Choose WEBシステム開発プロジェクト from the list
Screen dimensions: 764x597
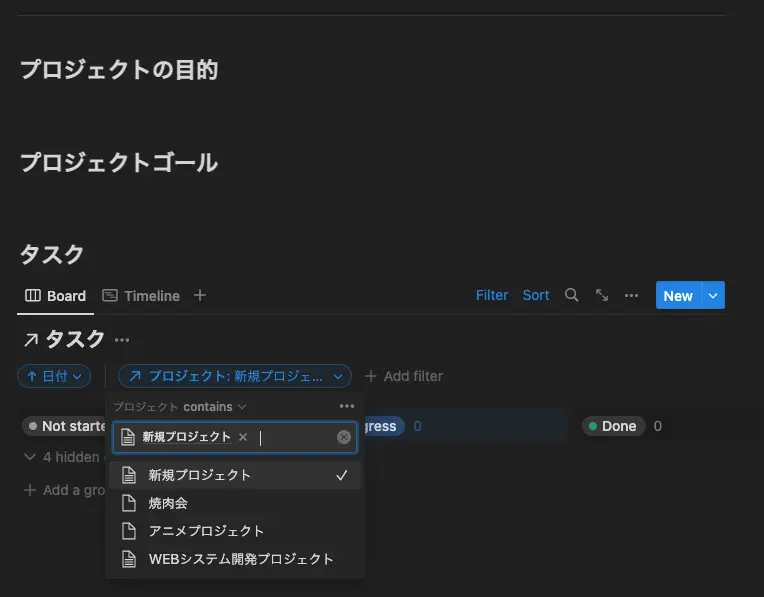[240, 559]
